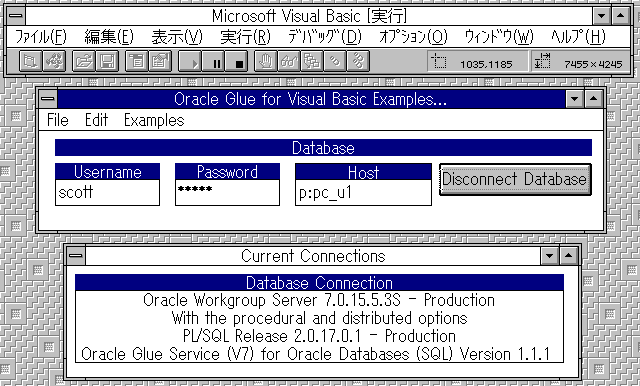Open the Menu Design window icon
Screen dimensions: 640x386
[137, 61]
